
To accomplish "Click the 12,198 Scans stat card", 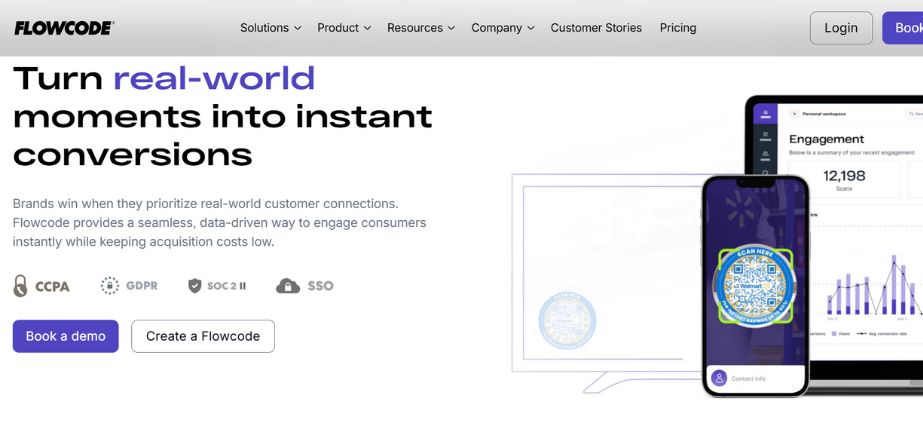I will point(845,180).
